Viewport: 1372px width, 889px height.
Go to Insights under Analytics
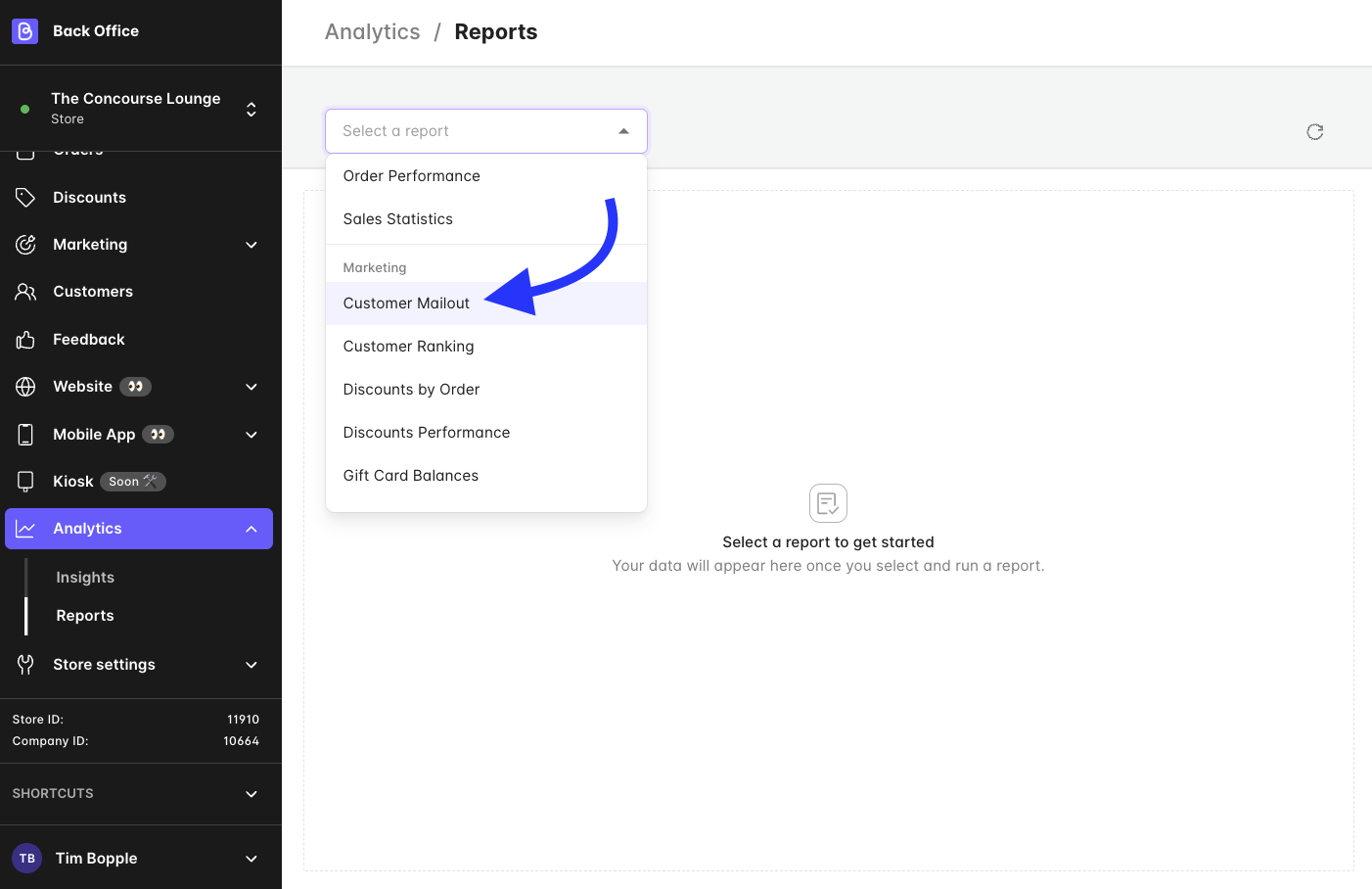85,578
